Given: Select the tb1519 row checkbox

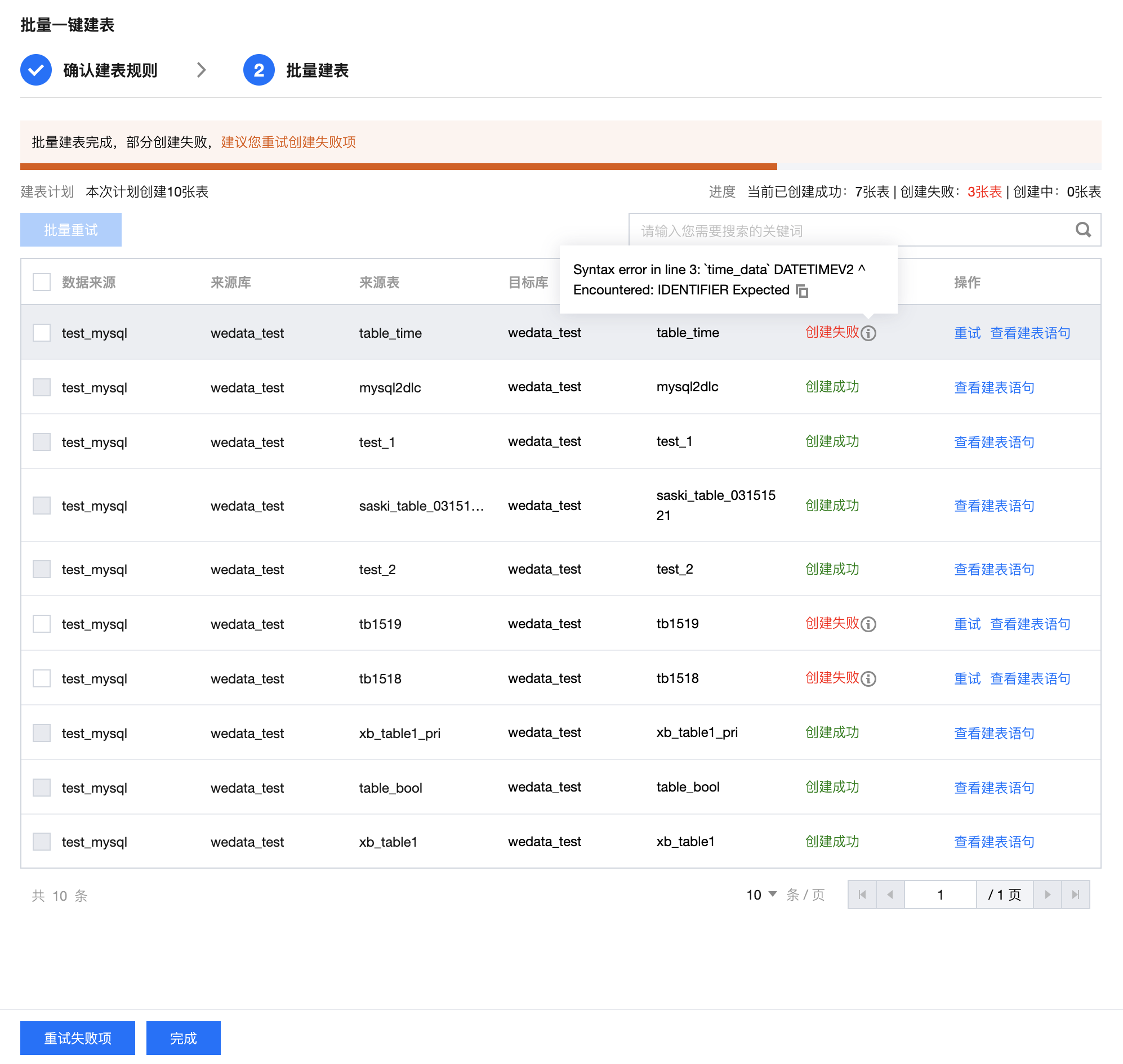Looking at the screenshot, I should tap(42, 624).
